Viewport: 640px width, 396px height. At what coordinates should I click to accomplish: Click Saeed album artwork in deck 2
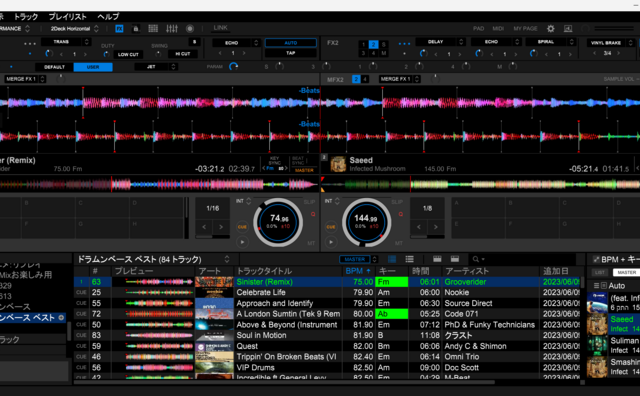[x=338, y=164]
